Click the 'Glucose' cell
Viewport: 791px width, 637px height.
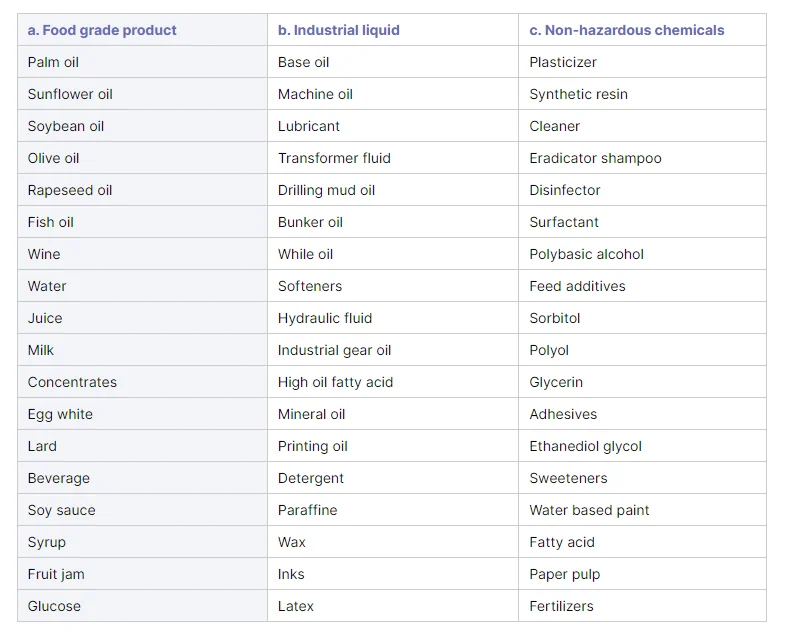click(54, 606)
